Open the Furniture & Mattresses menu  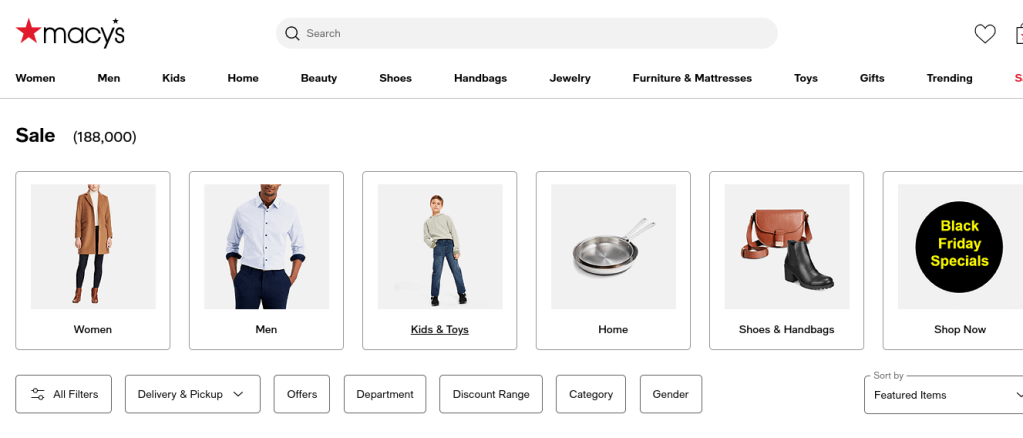[x=692, y=78]
